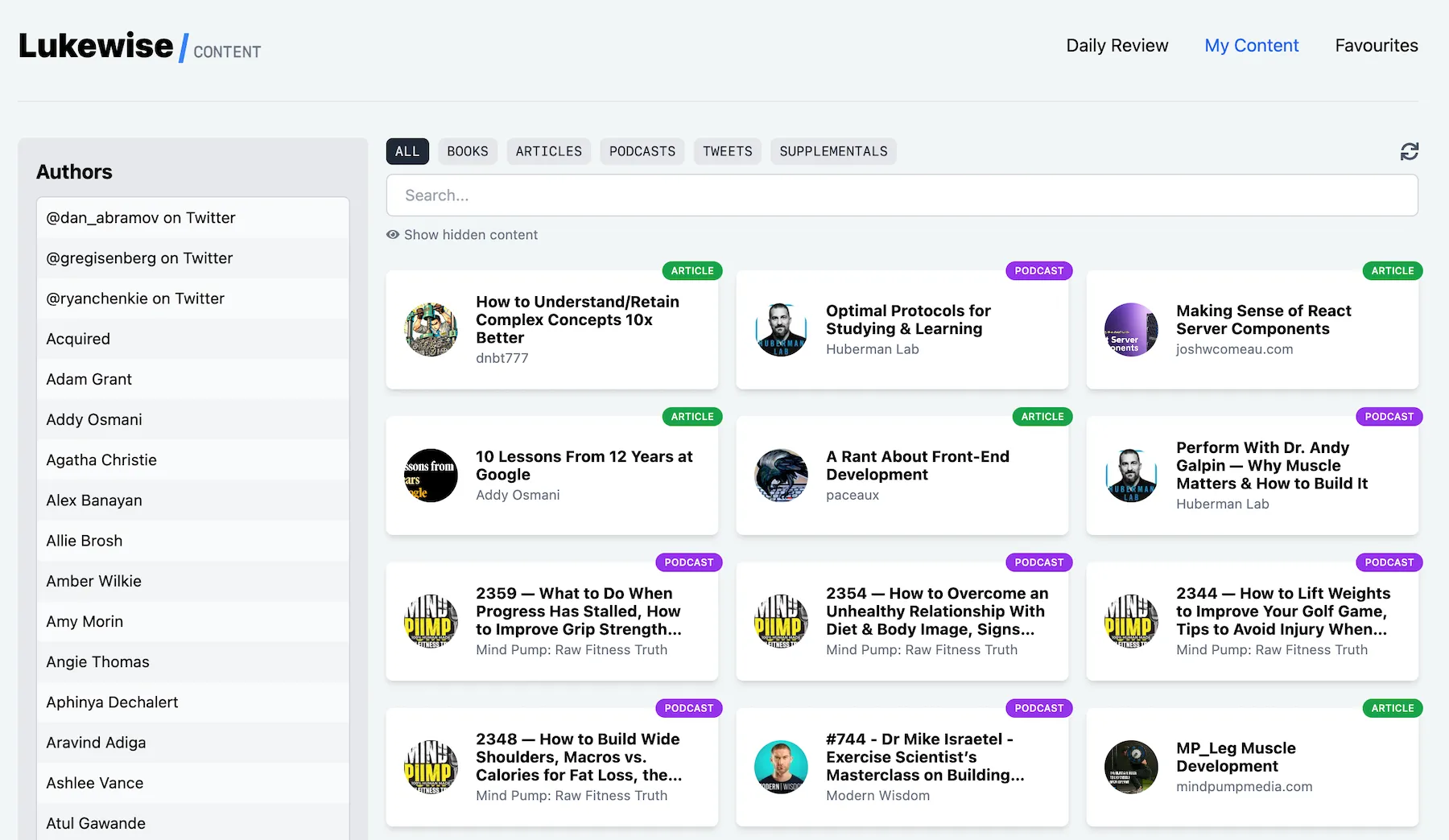Click 10 Lessons article thumbnail
Image resolution: width=1449 pixels, height=840 pixels.
coord(431,476)
